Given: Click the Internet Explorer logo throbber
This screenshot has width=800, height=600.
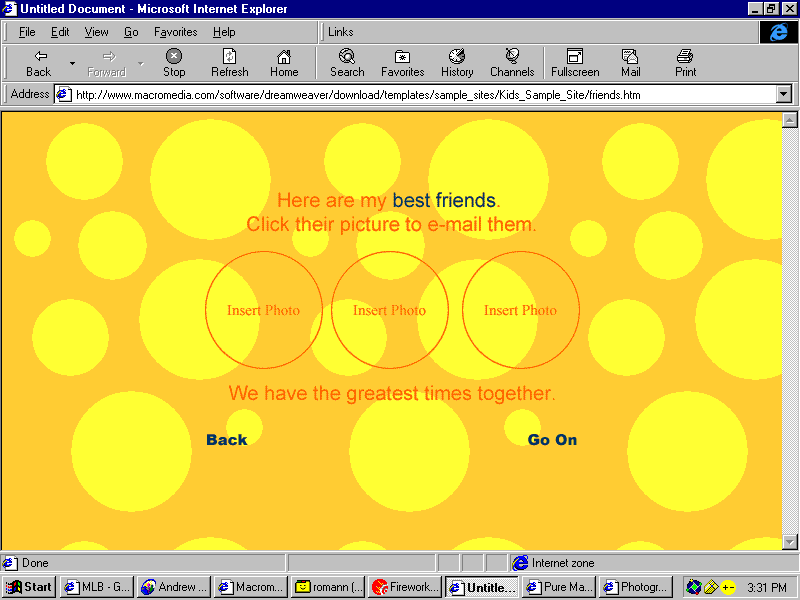Looking at the screenshot, I should click(779, 32).
